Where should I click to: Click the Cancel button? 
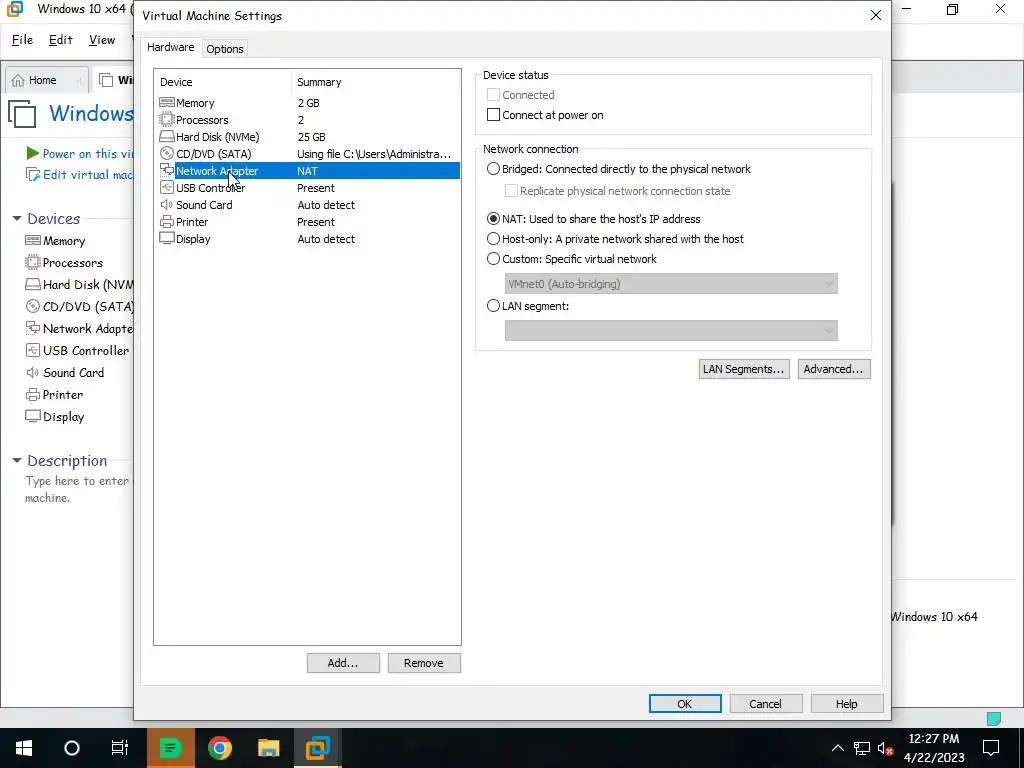pos(765,703)
